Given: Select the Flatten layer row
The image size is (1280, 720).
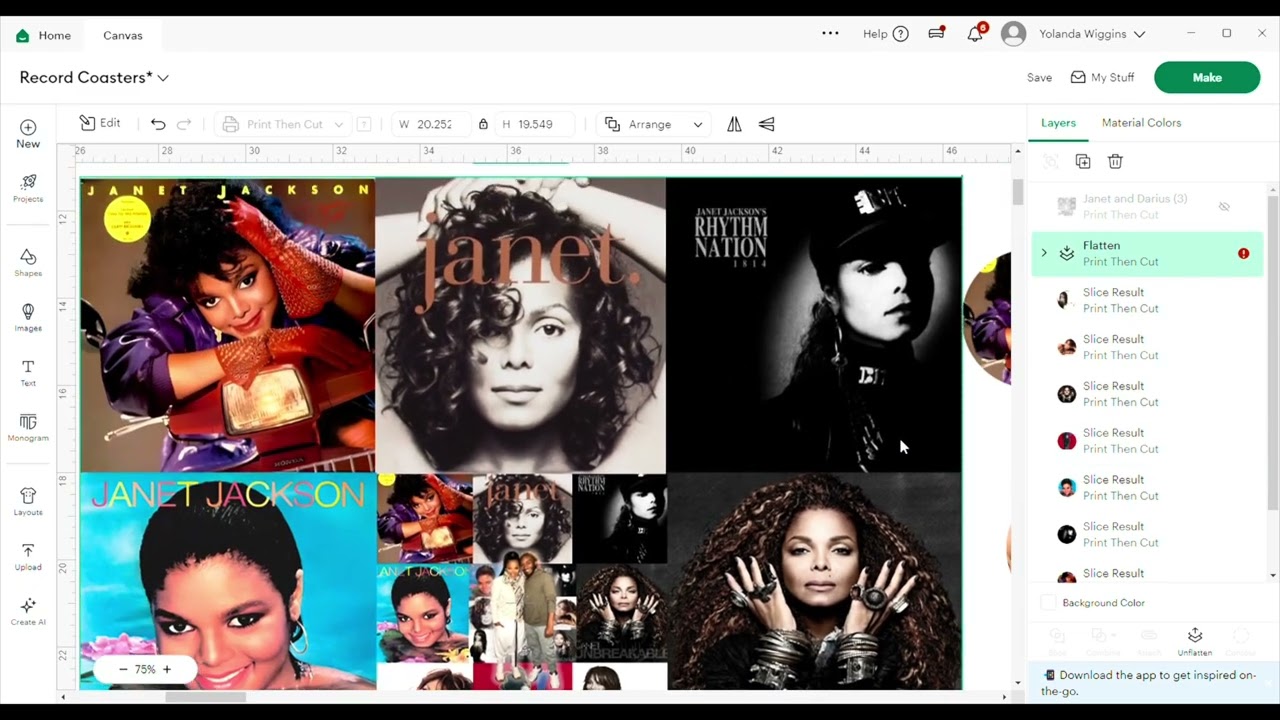Looking at the screenshot, I should coord(1147,254).
